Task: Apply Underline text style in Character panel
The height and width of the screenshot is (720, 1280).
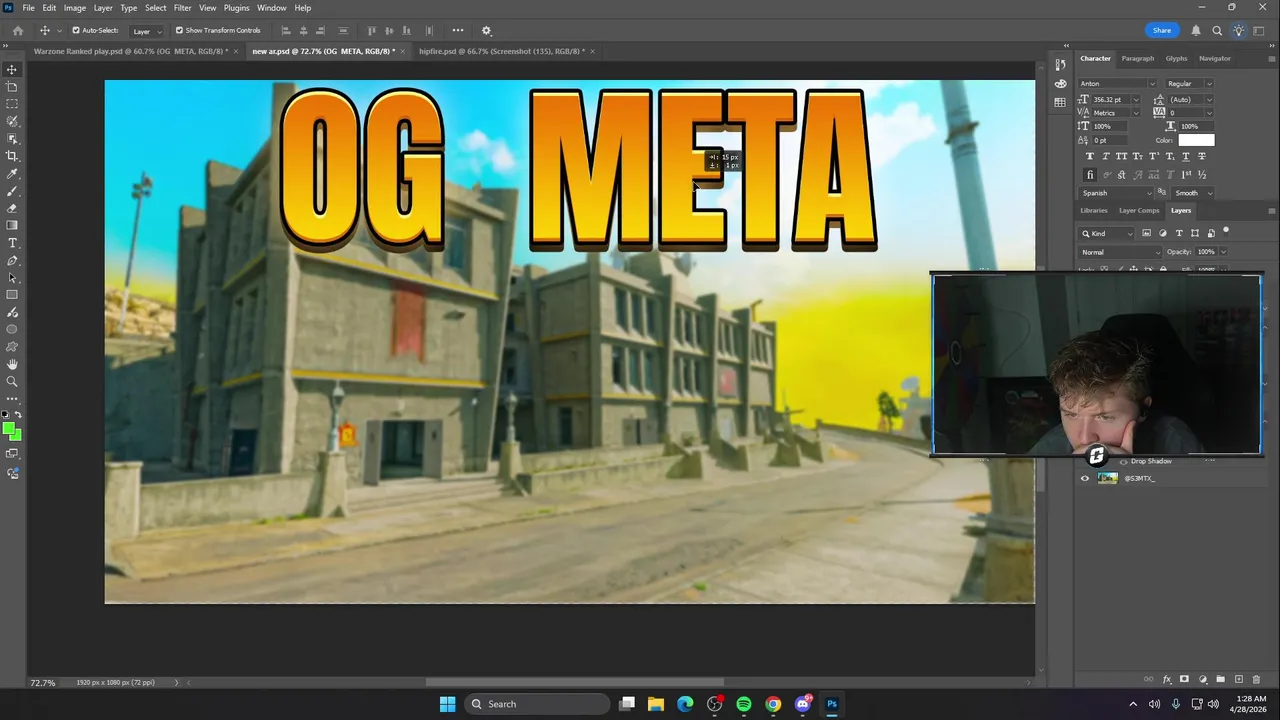Action: [x=1185, y=156]
